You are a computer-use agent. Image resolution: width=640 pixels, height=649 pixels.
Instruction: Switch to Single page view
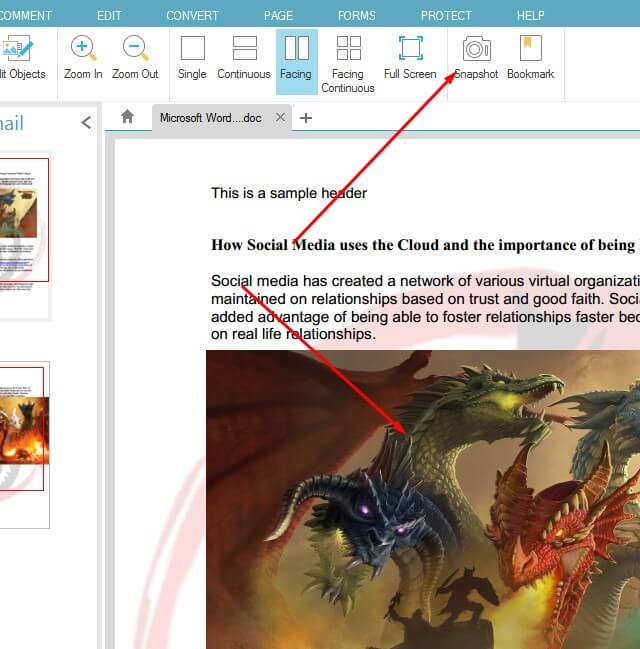[x=192, y=59]
